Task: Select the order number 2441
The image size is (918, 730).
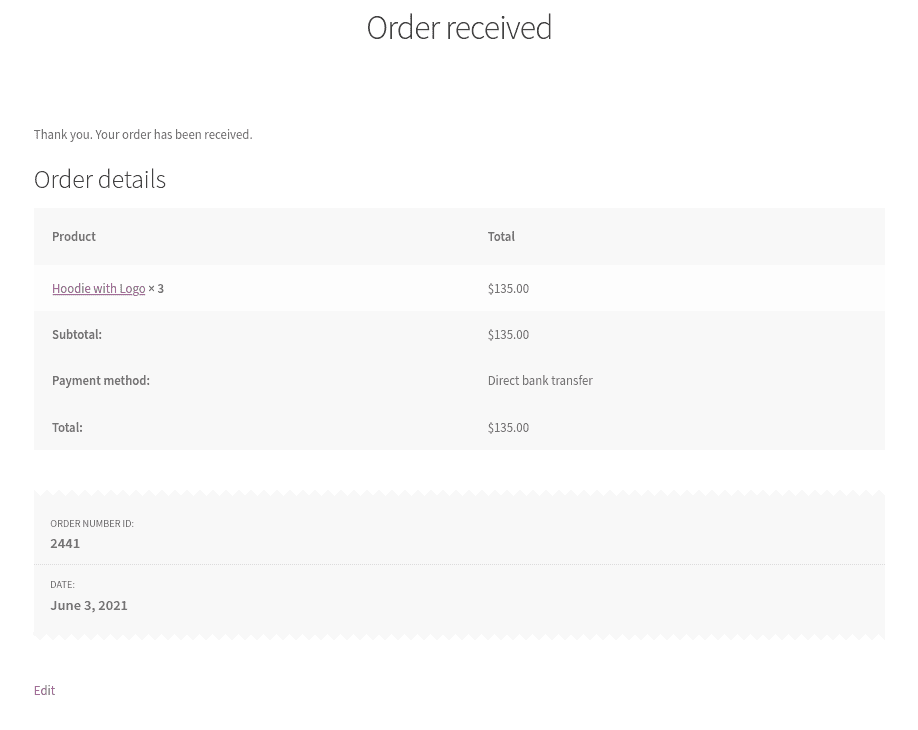Action: (x=65, y=543)
